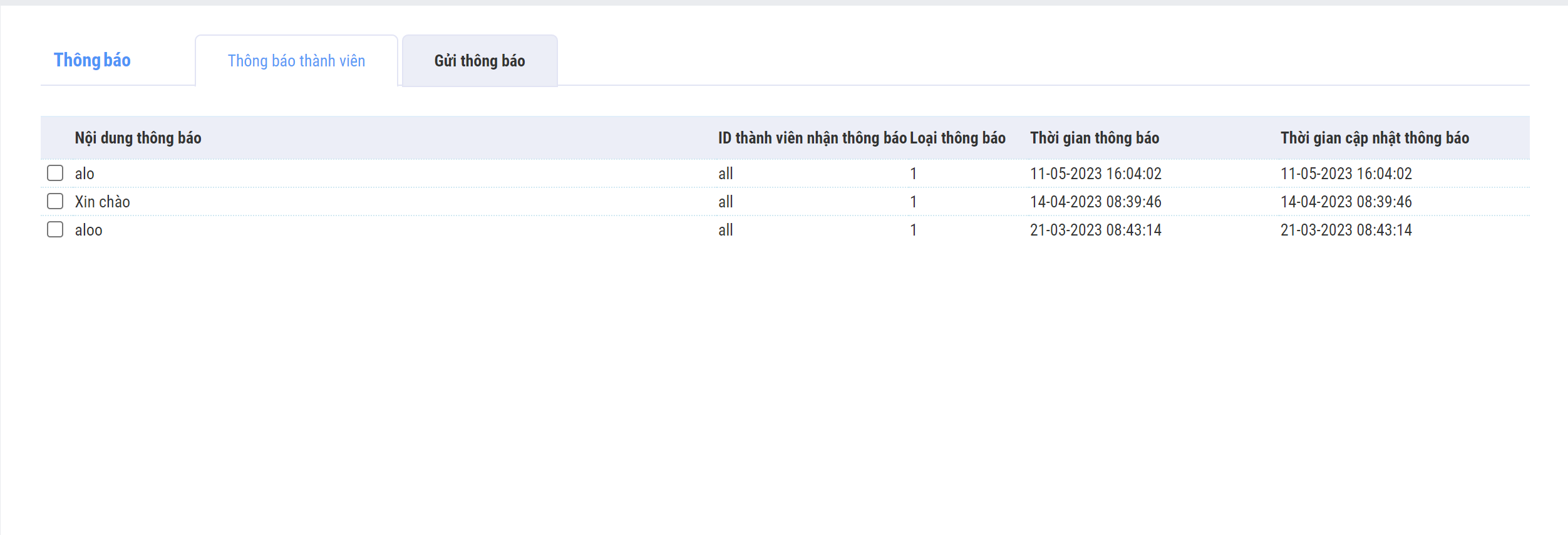Viewport: 1568px width, 535px height.
Task: Click the "alo" notification content text
Action: coord(85,174)
